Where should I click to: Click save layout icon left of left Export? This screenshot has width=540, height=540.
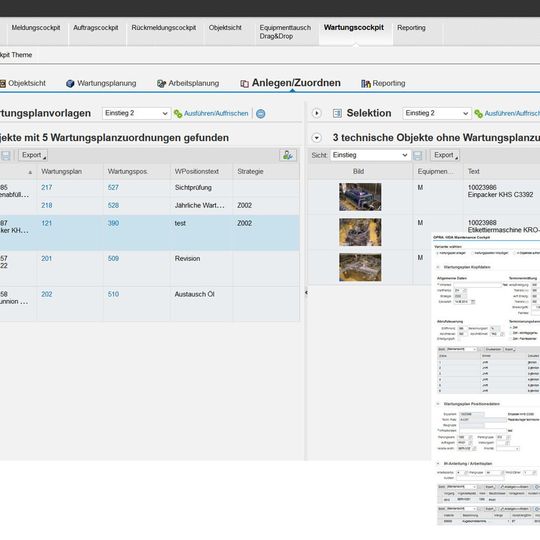(x=6, y=155)
